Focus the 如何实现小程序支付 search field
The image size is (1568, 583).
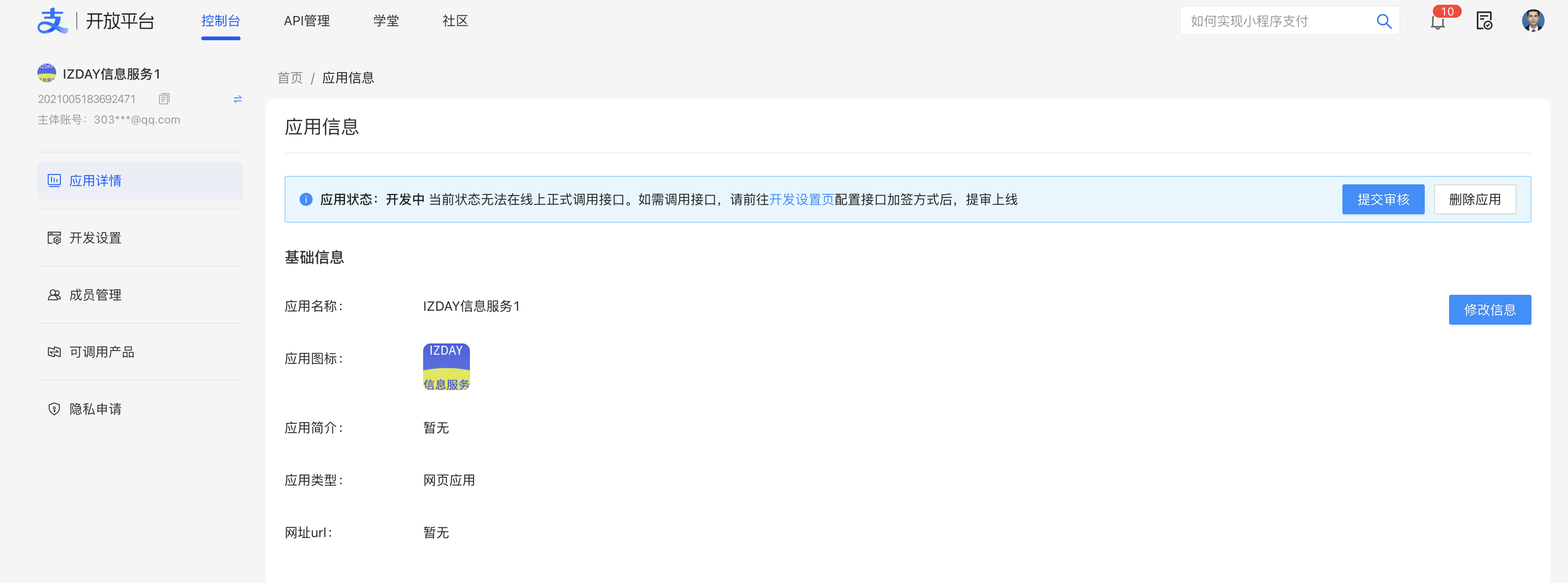(x=1272, y=22)
